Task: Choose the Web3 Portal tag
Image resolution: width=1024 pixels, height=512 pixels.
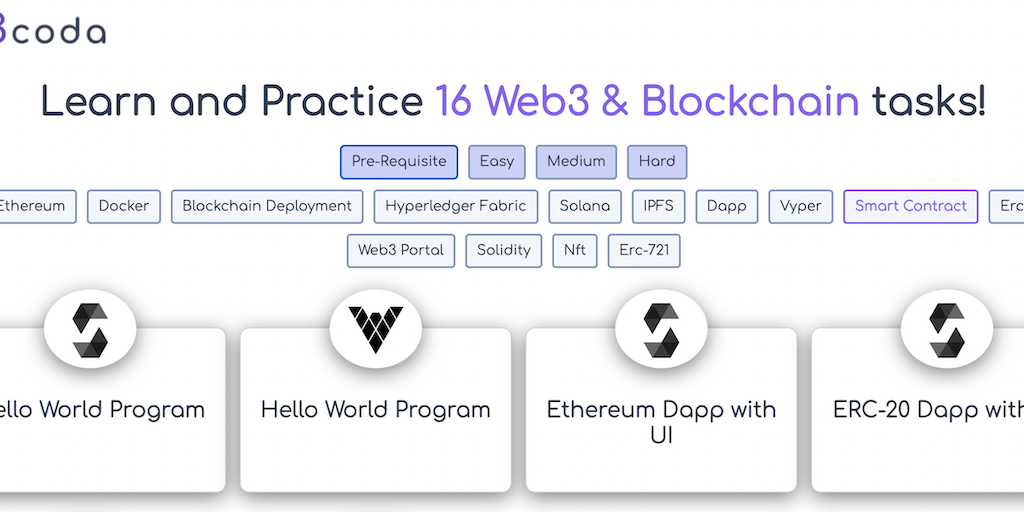Action: pyautogui.click(x=401, y=251)
